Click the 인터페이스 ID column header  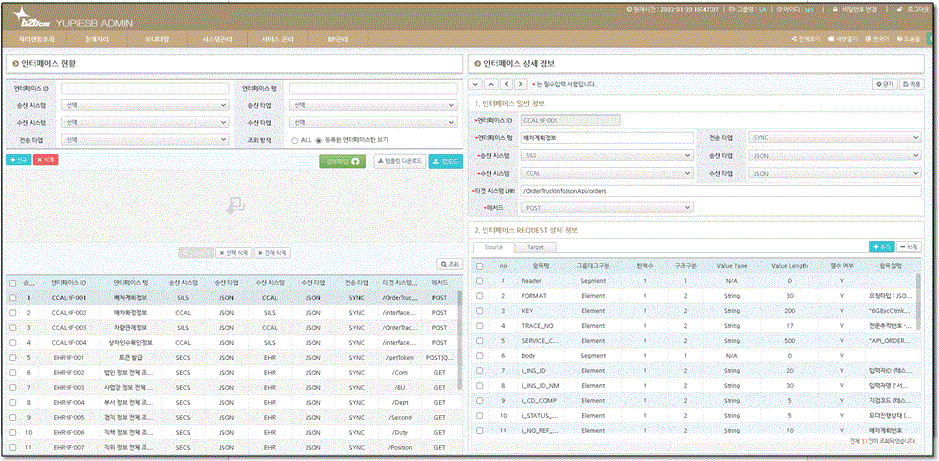pos(69,282)
